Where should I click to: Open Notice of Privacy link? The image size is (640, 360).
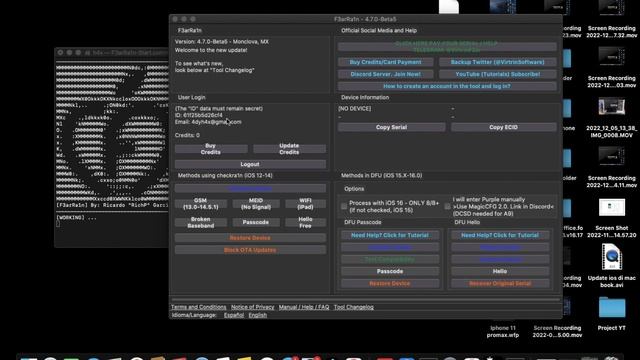[x=253, y=307]
